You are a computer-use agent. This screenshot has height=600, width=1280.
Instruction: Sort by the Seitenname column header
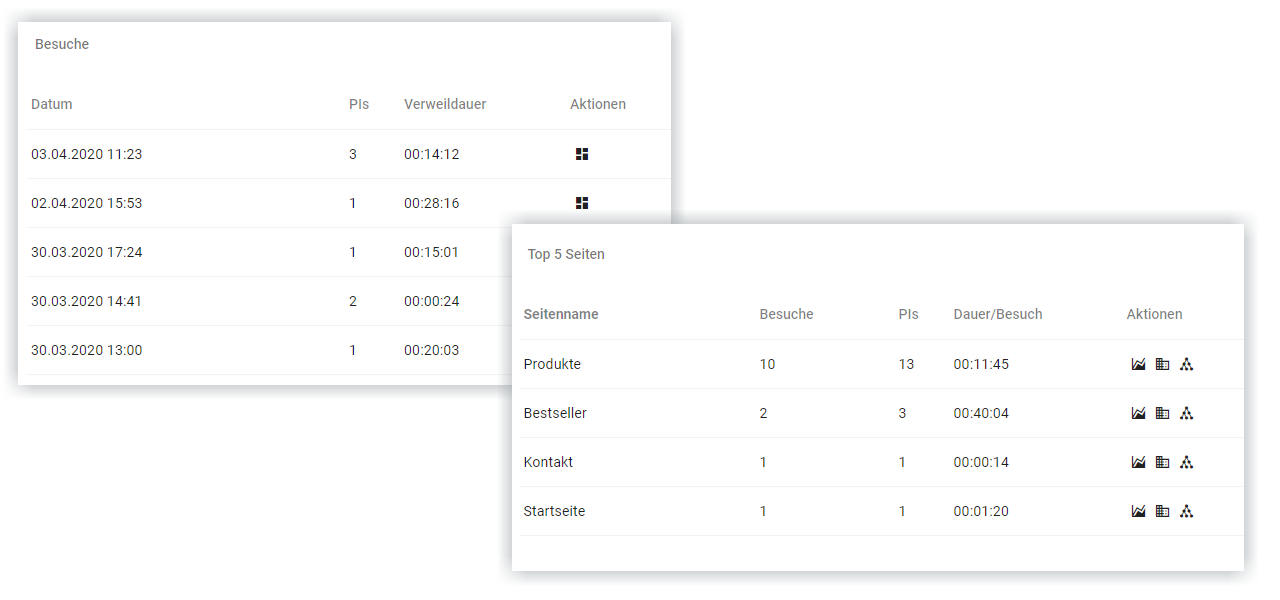pyautogui.click(x=561, y=314)
